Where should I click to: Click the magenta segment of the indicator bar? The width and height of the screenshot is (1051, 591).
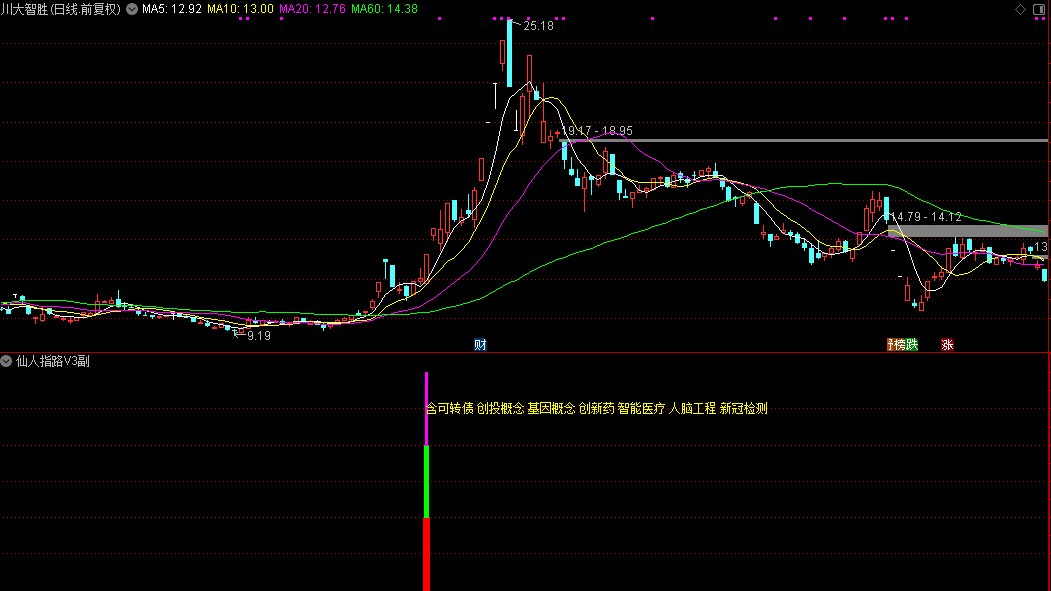426,409
